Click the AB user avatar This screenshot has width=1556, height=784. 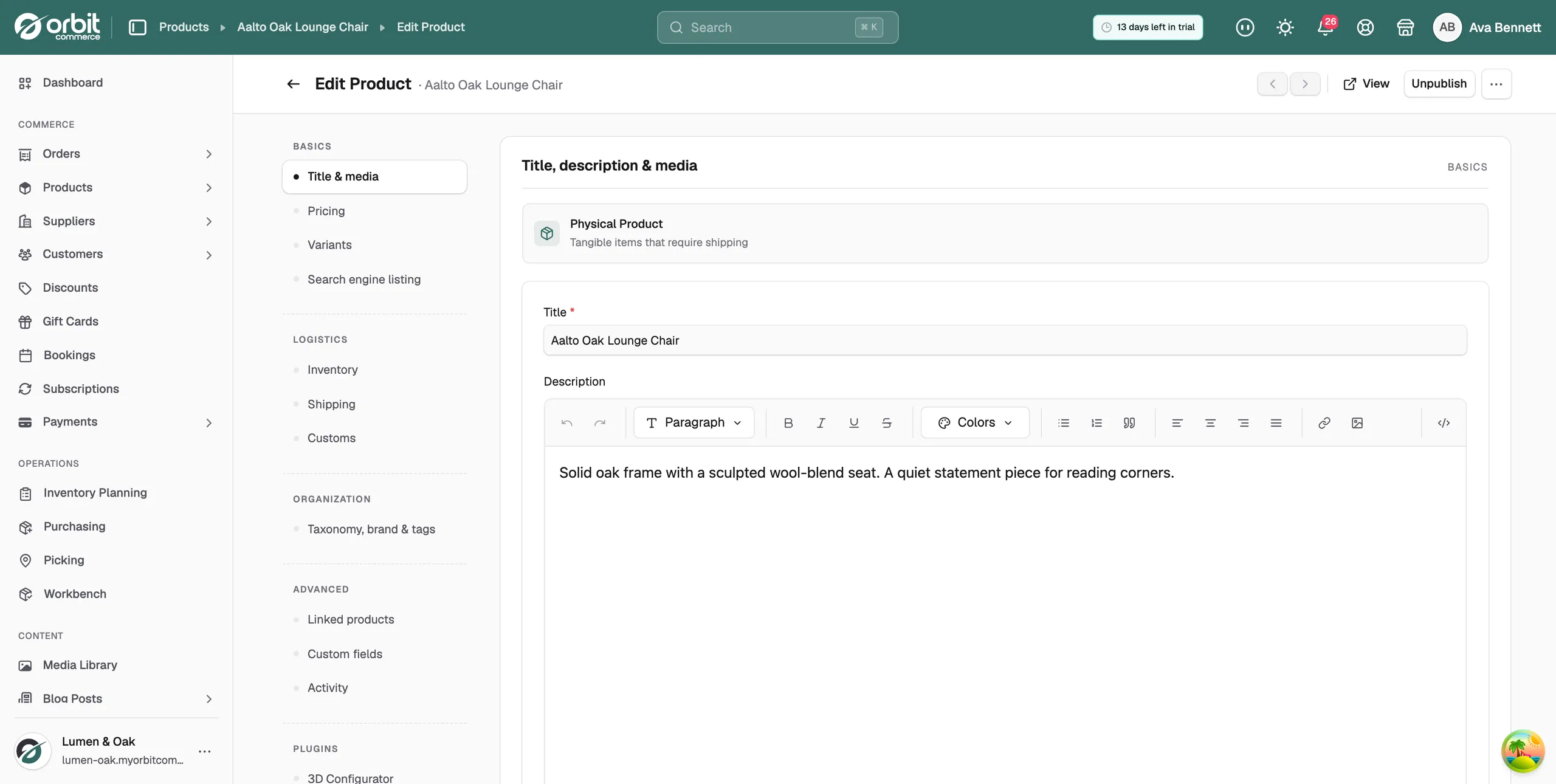(1447, 27)
